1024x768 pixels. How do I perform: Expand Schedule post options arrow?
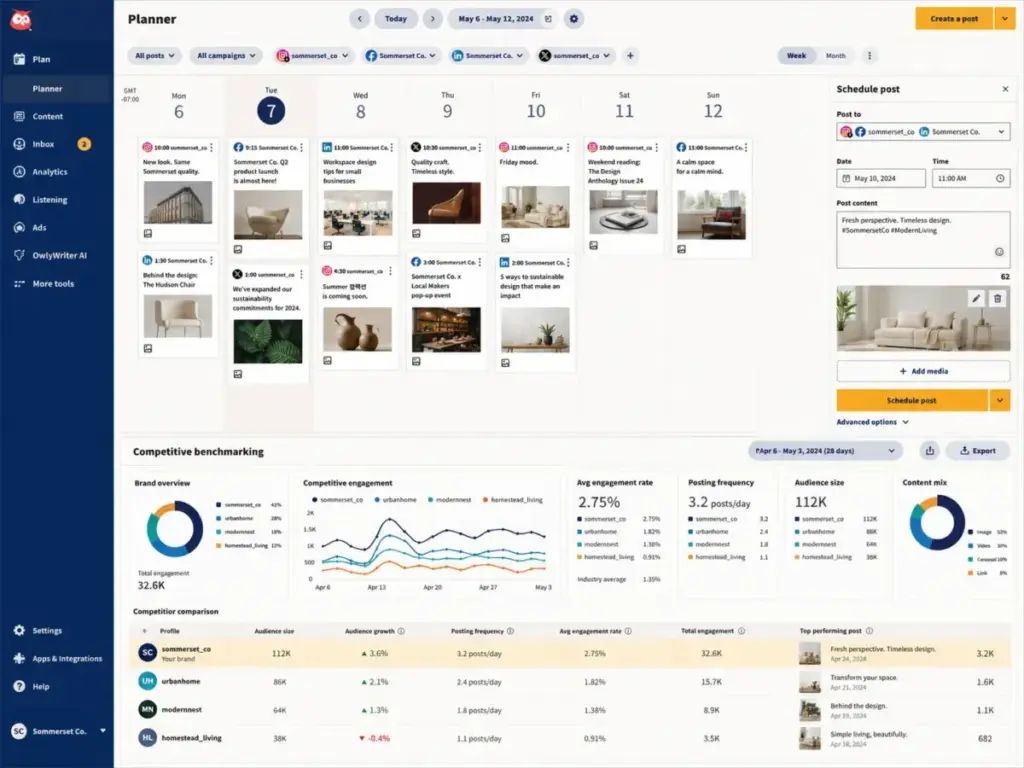[x=1000, y=400]
